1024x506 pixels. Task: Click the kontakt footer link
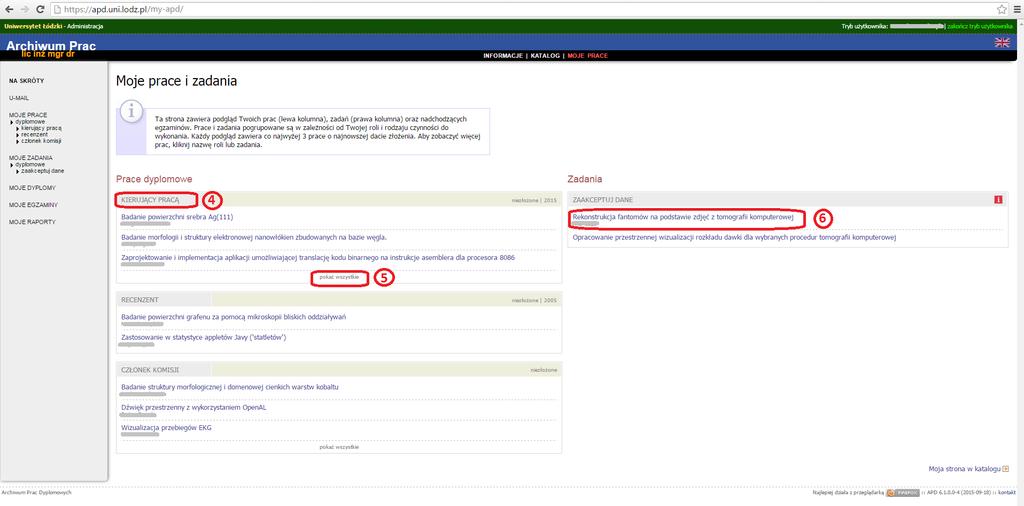[x=1006, y=492]
